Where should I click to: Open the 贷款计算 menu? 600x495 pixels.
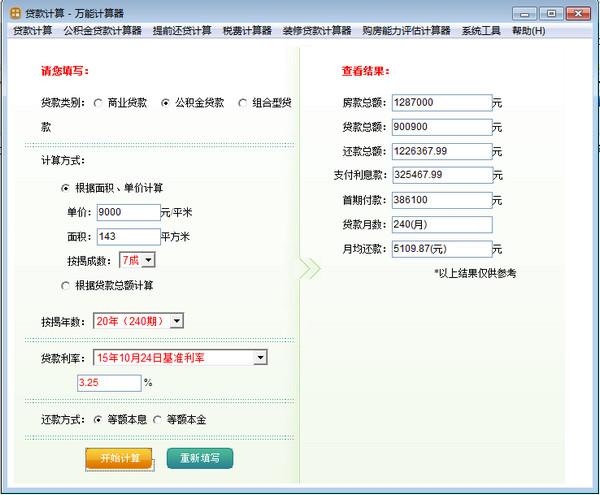tap(33, 31)
